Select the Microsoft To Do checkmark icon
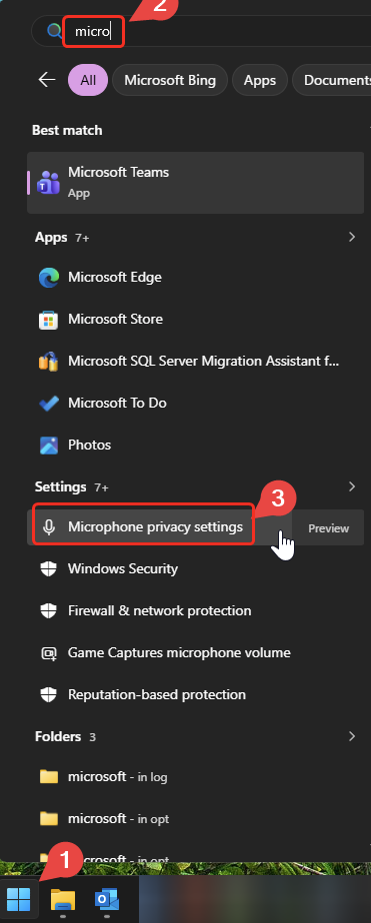The width and height of the screenshot is (371, 923). pos(49,403)
